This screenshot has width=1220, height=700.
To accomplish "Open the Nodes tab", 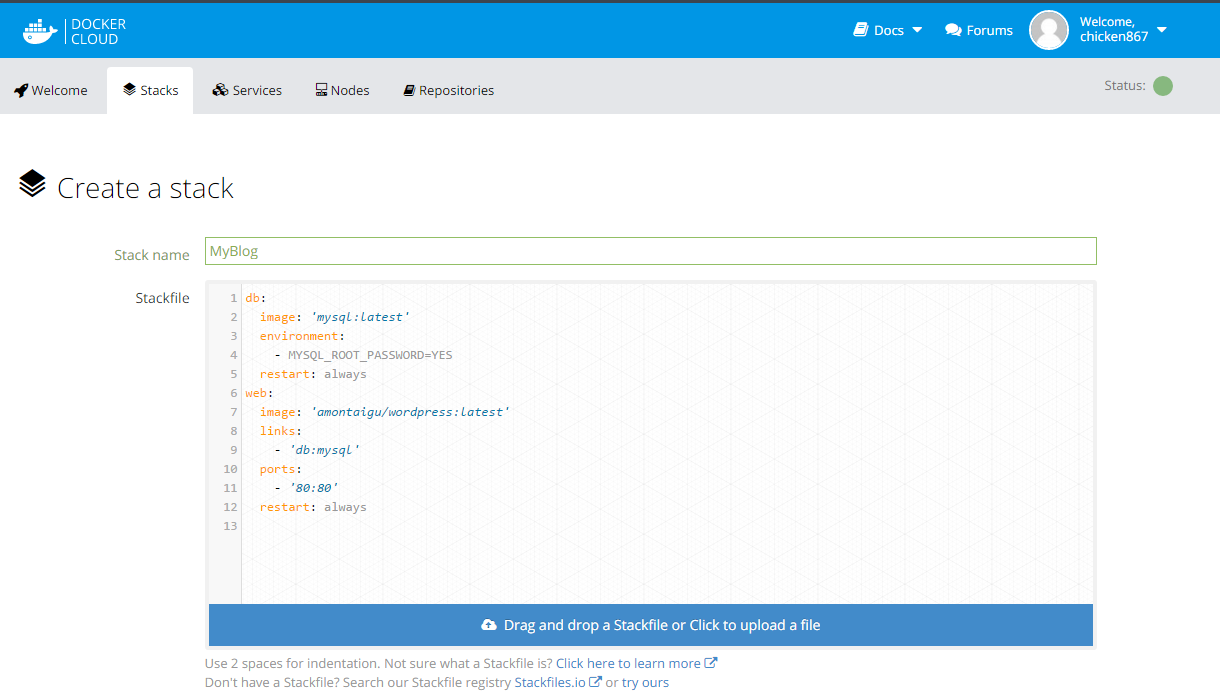I will (342, 90).
